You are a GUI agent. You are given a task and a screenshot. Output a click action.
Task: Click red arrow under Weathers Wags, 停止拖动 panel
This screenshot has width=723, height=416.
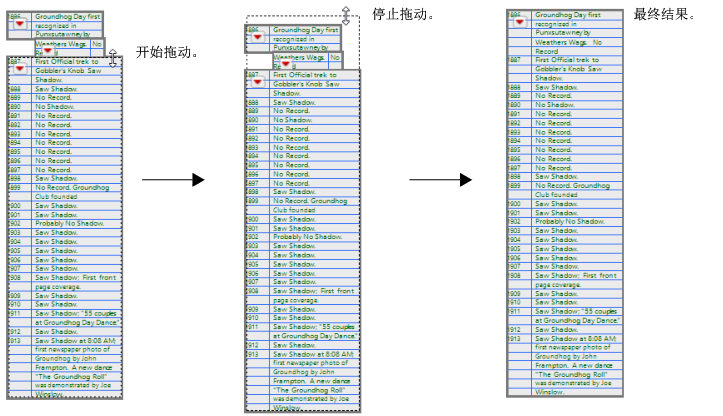click(x=285, y=64)
